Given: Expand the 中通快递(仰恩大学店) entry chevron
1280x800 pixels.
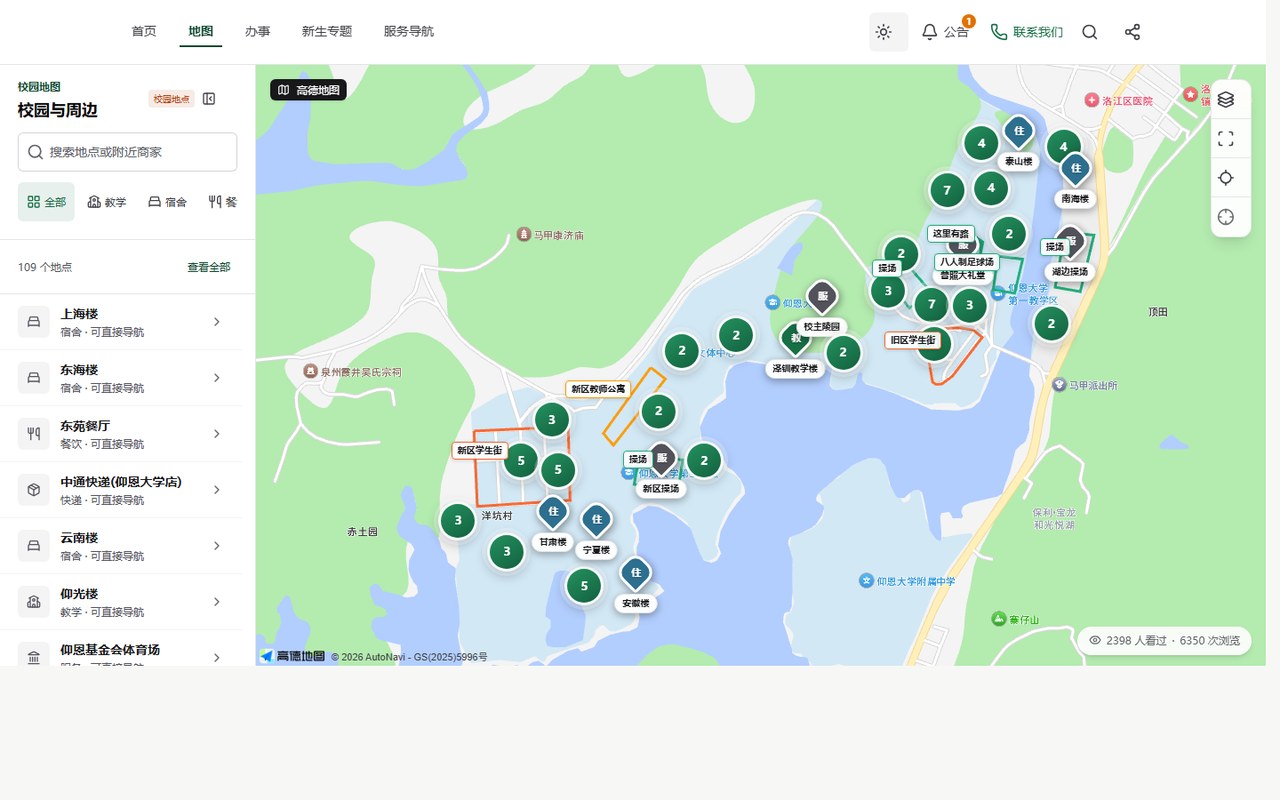Looking at the screenshot, I should click(217, 490).
